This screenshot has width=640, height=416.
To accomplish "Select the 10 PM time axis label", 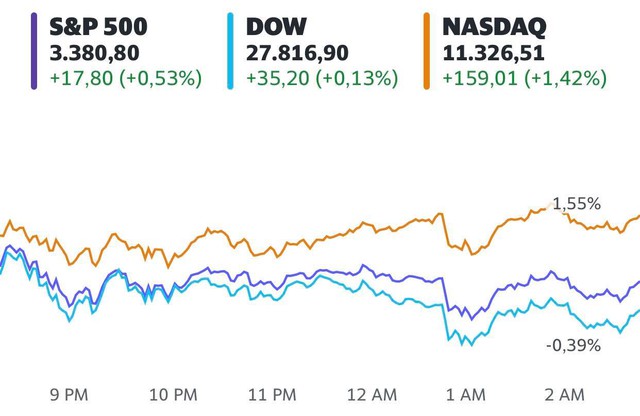I will [x=173, y=395].
